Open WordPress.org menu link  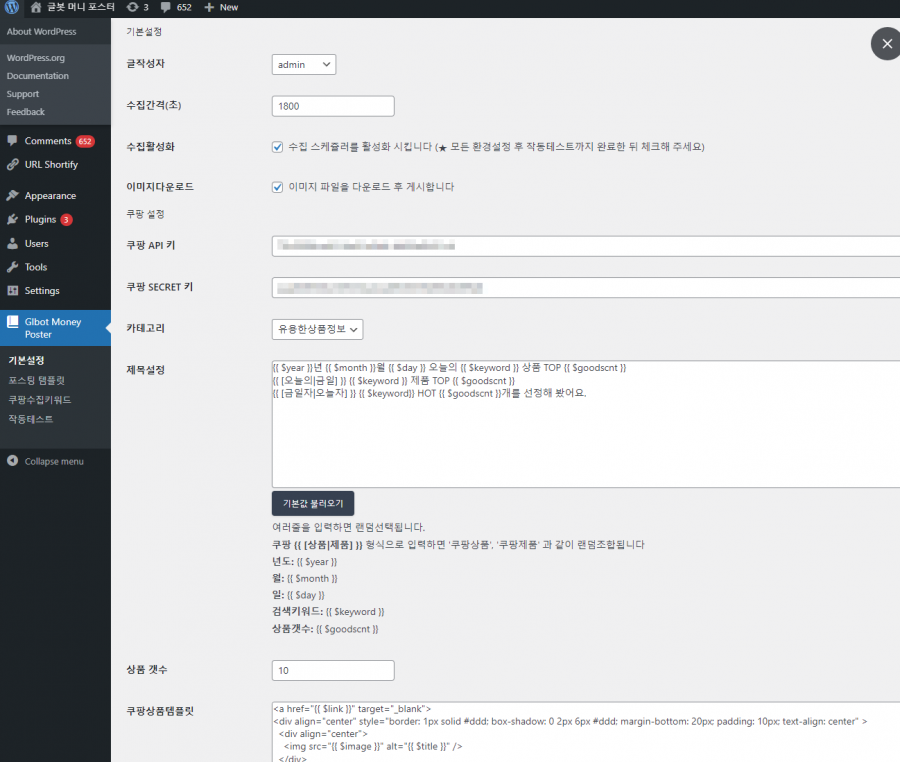[x=36, y=57]
